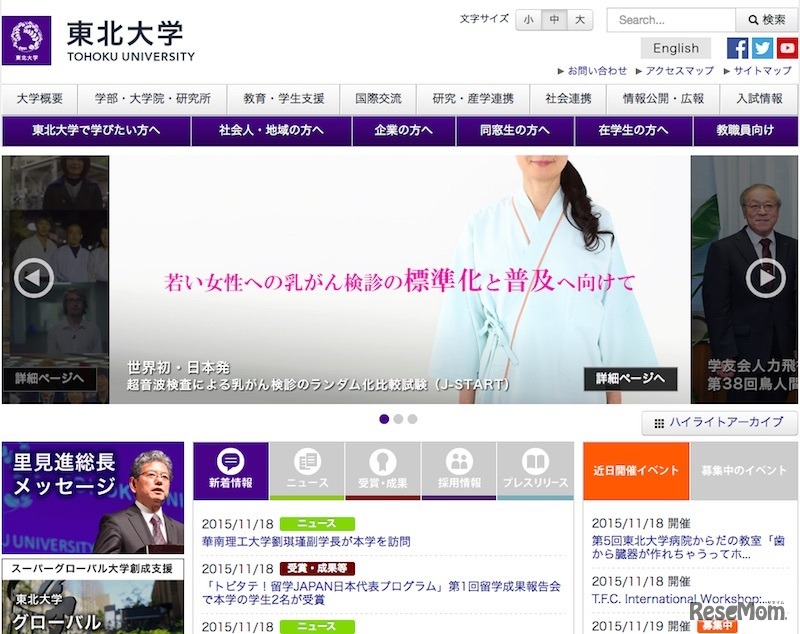Expand the 学部・大学院・研究所 menu
The height and width of the screenshot is (634, 800).
152,99
